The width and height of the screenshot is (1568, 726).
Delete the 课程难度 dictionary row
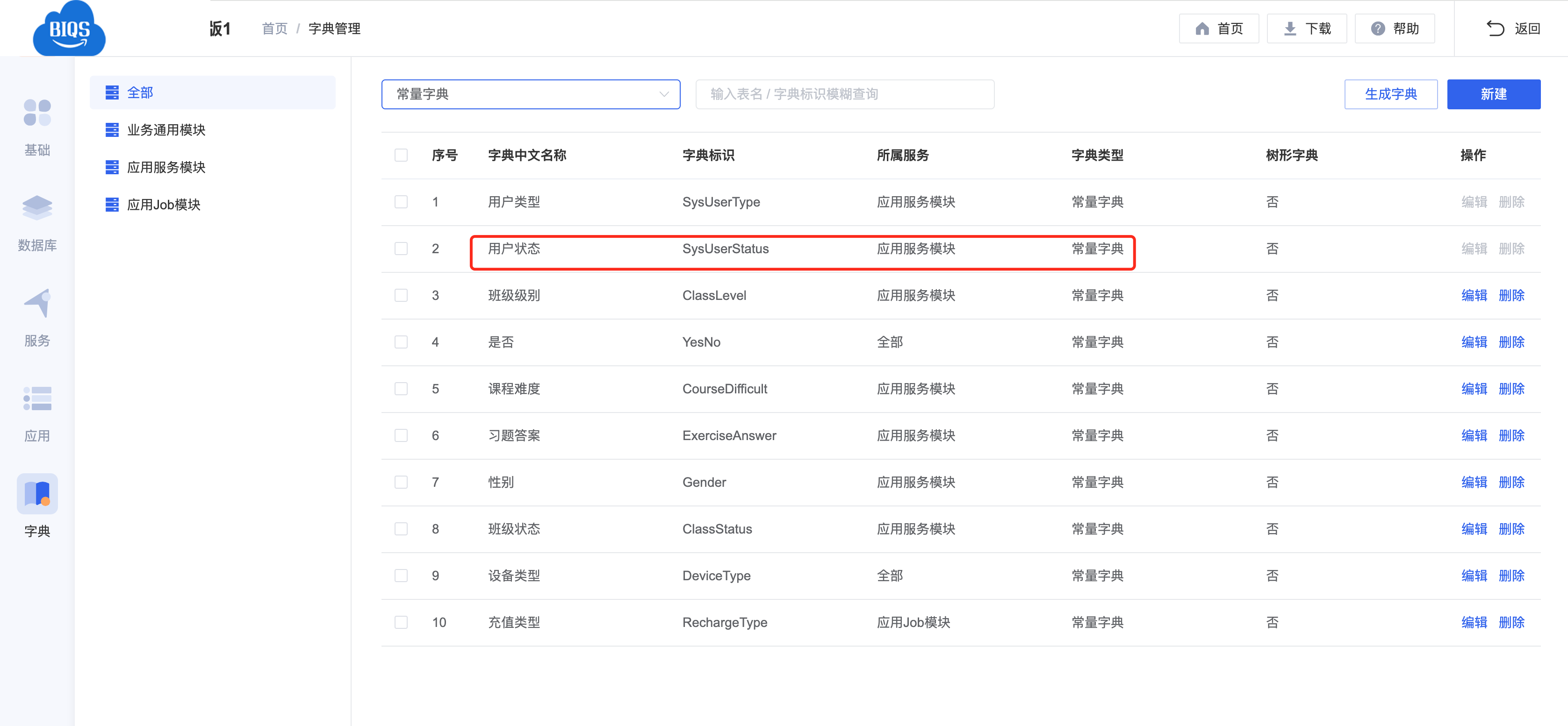point(1511,389)
